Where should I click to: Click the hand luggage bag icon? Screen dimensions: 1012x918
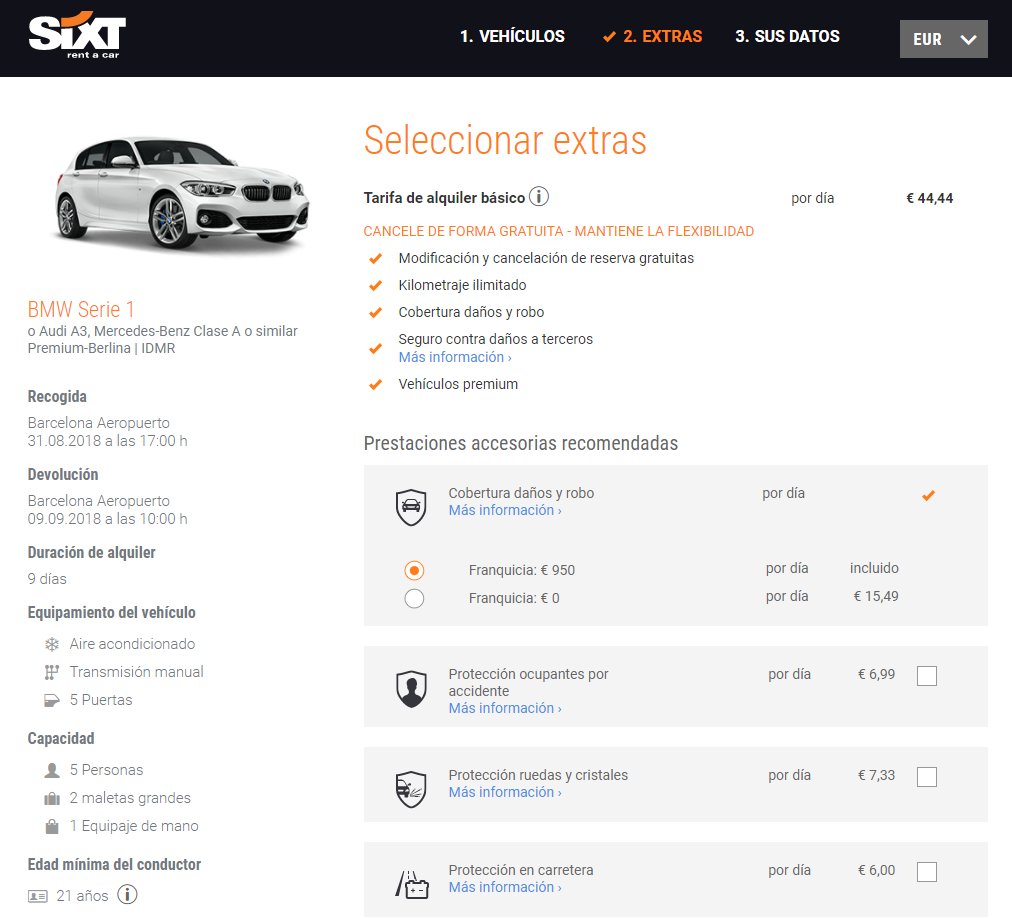(52, 826)
